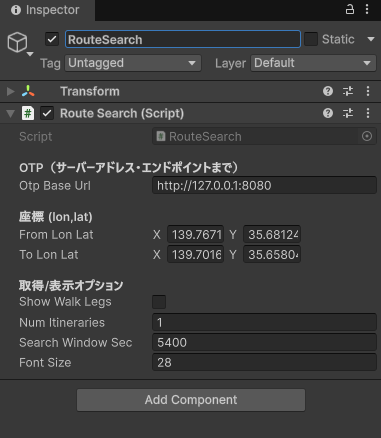
Task: Click the Script object picker circle
Action: pyautogui.click(x=367, y=136)
